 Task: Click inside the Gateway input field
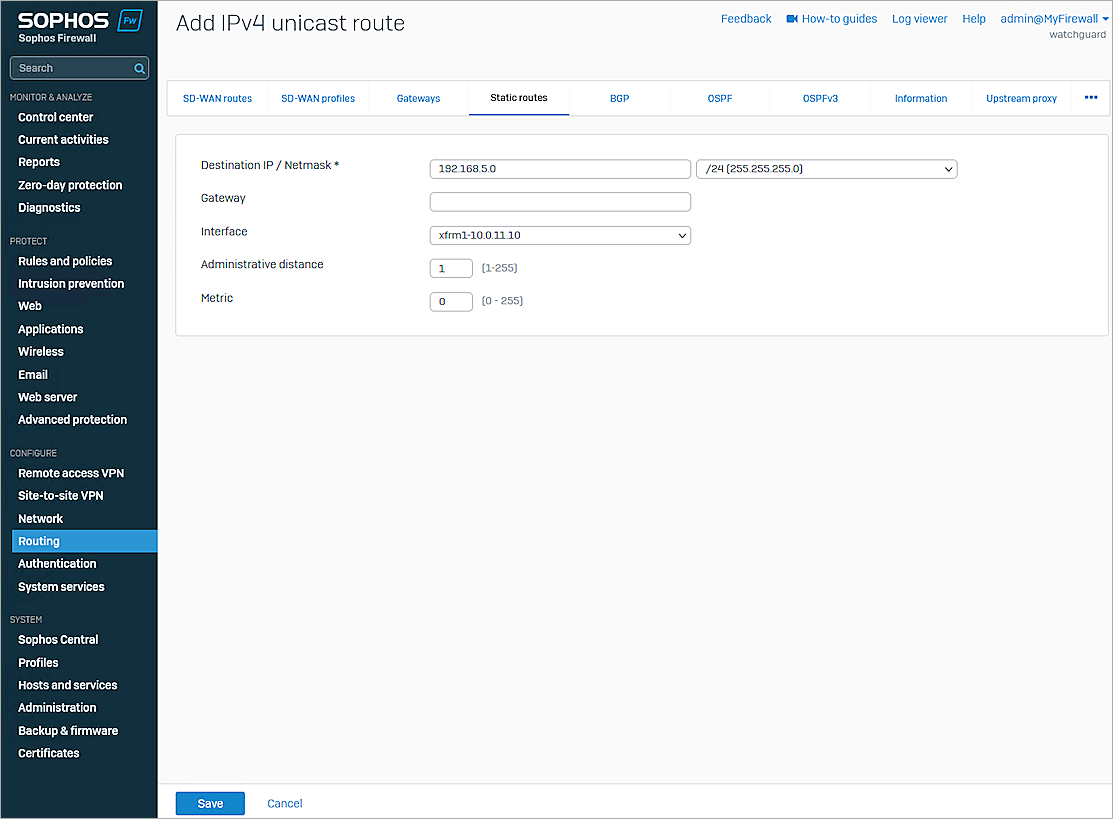(560, 201)
